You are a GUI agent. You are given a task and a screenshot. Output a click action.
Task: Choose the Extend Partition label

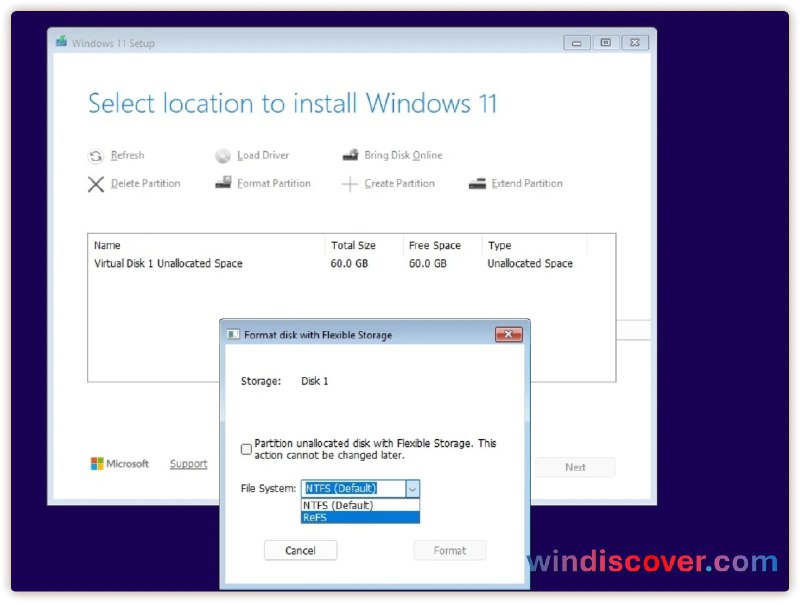[527, 183]
